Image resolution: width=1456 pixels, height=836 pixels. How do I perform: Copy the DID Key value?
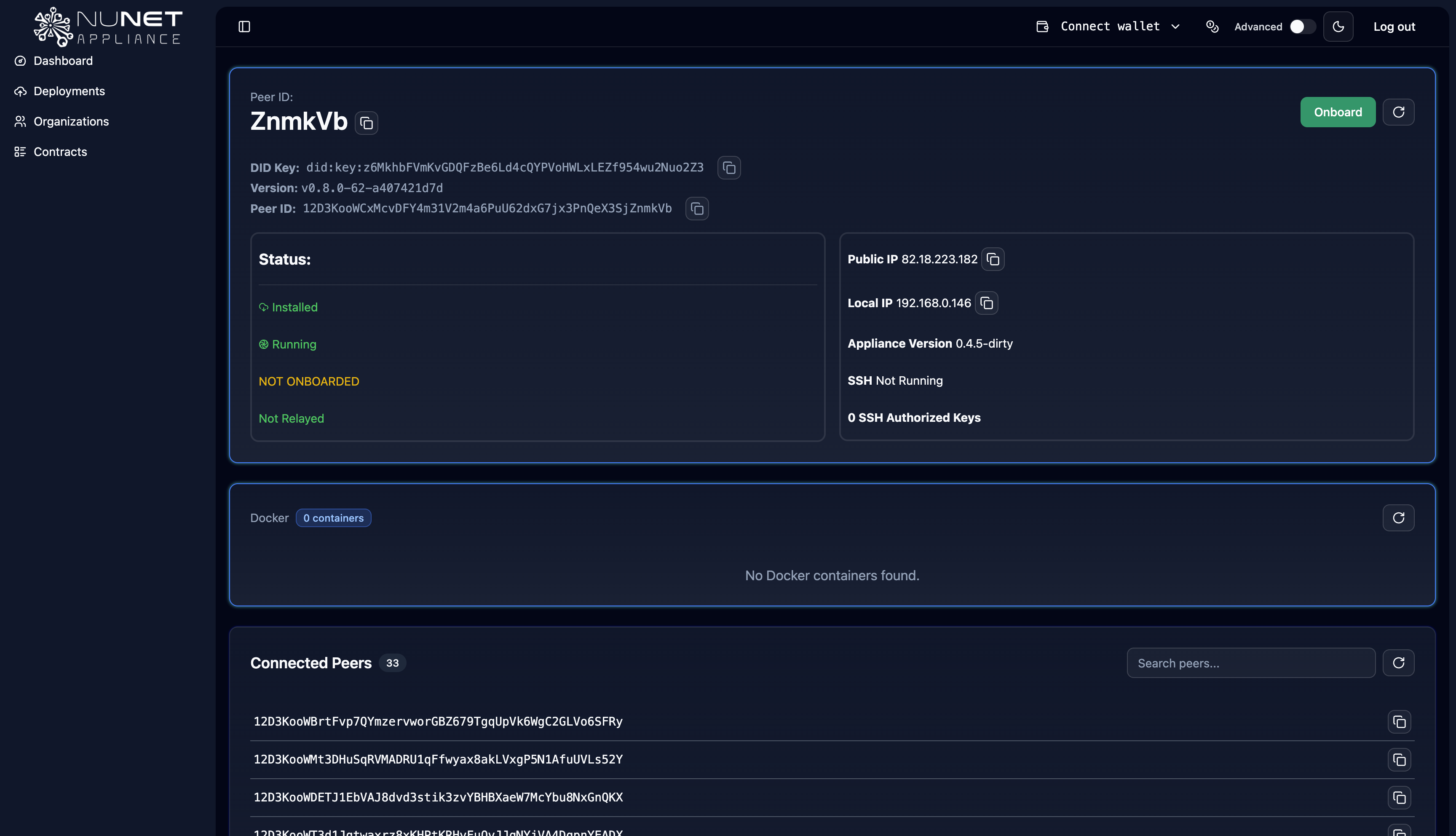729,168
